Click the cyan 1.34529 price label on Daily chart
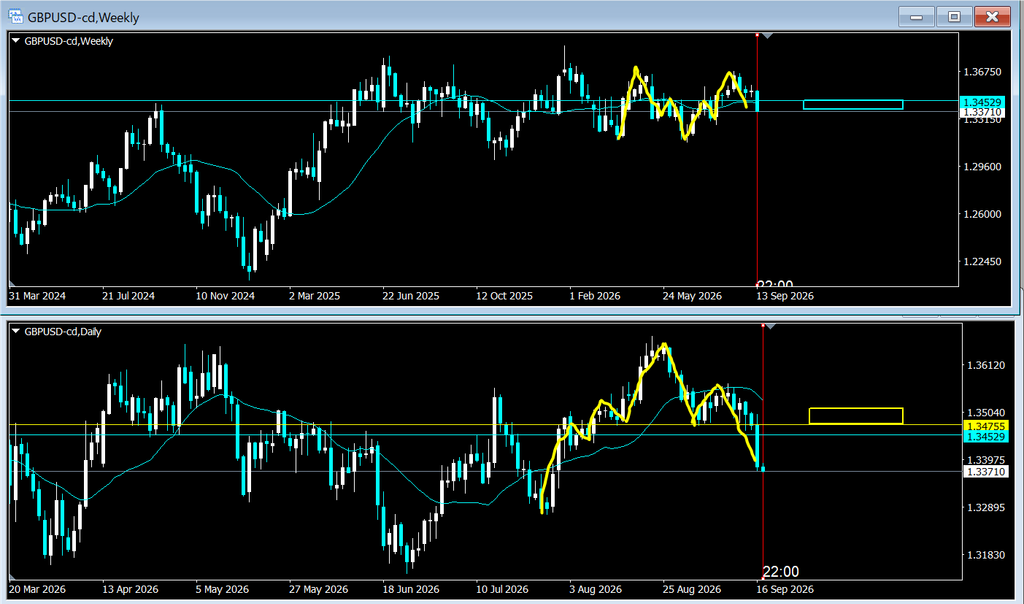Screen dimensions: 1024x604 pos(985,436)
